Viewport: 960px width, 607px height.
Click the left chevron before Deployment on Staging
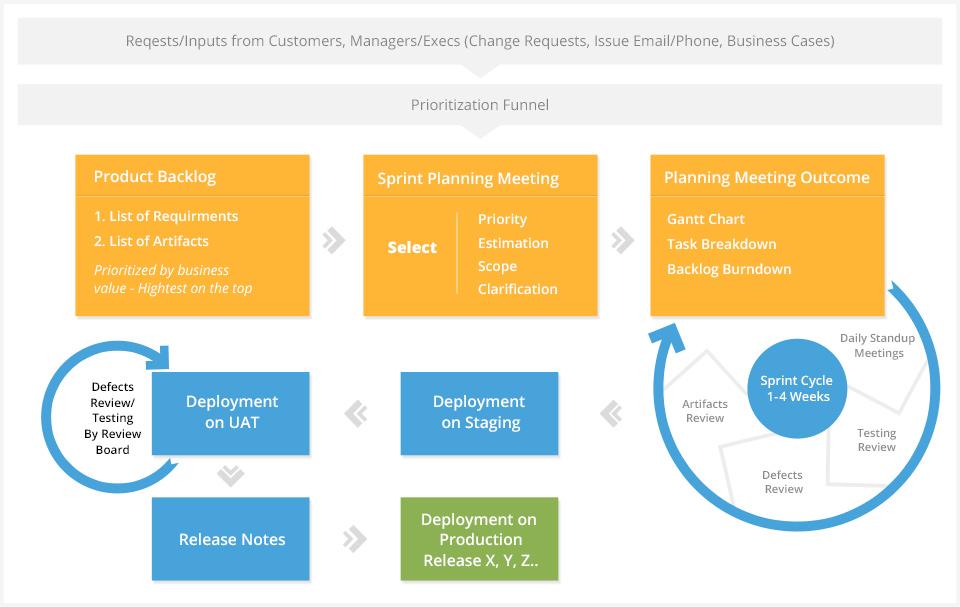click(612, 414)
